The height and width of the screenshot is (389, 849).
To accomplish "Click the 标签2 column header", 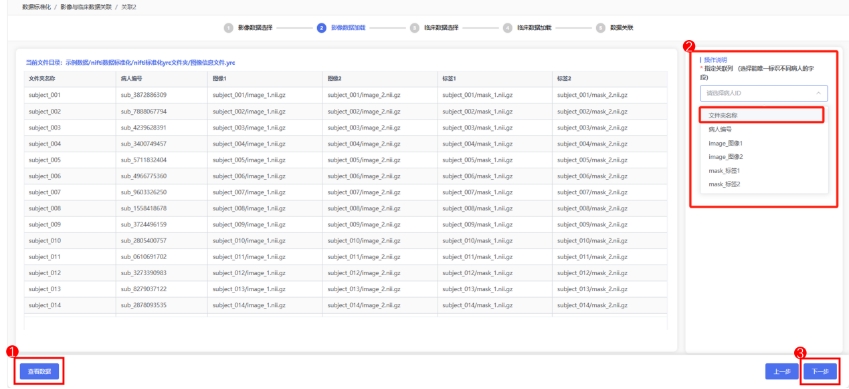I will click(x=610, y=79).
